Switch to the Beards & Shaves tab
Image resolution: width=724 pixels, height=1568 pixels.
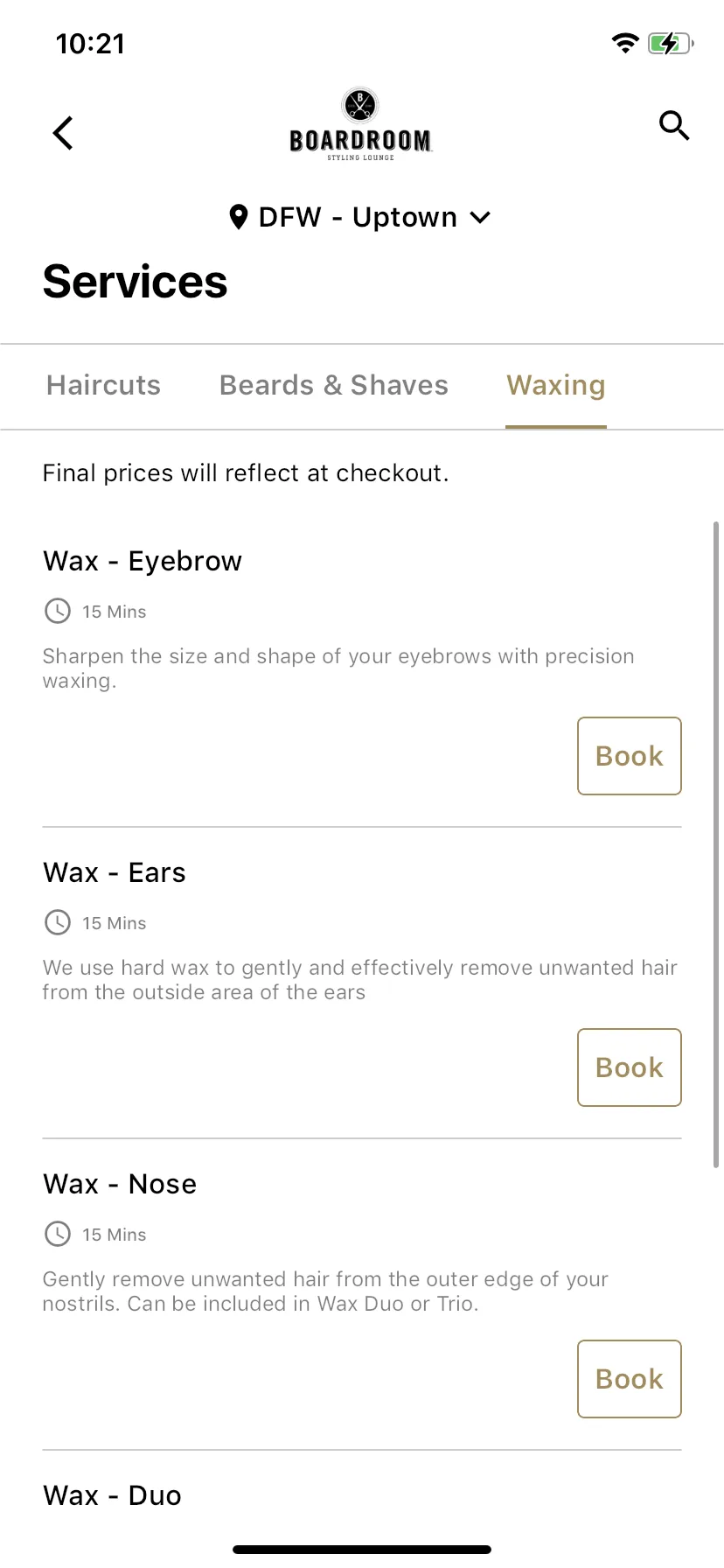click(x=334, y=385)
